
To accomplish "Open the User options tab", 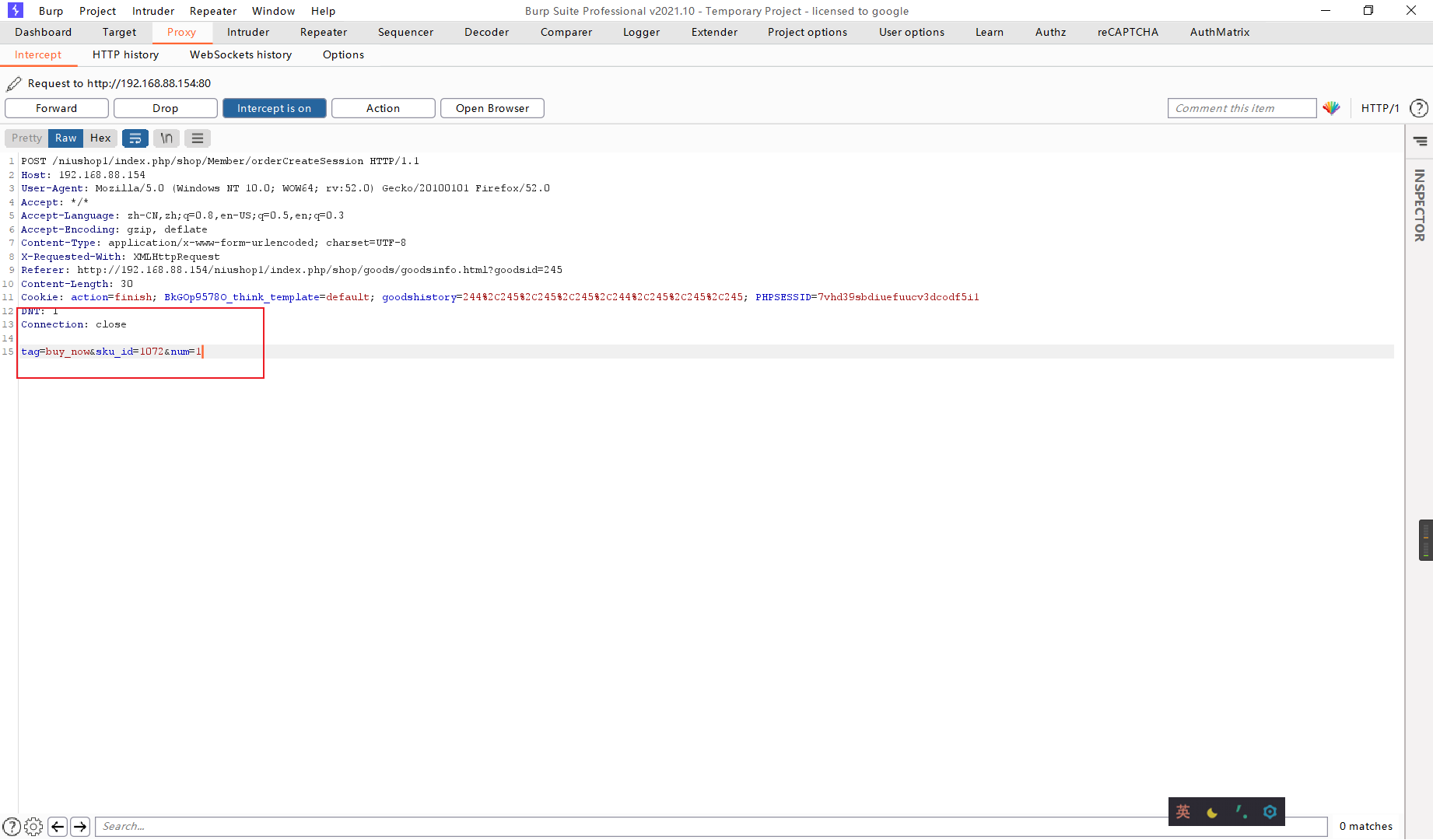I will [912, 32].
